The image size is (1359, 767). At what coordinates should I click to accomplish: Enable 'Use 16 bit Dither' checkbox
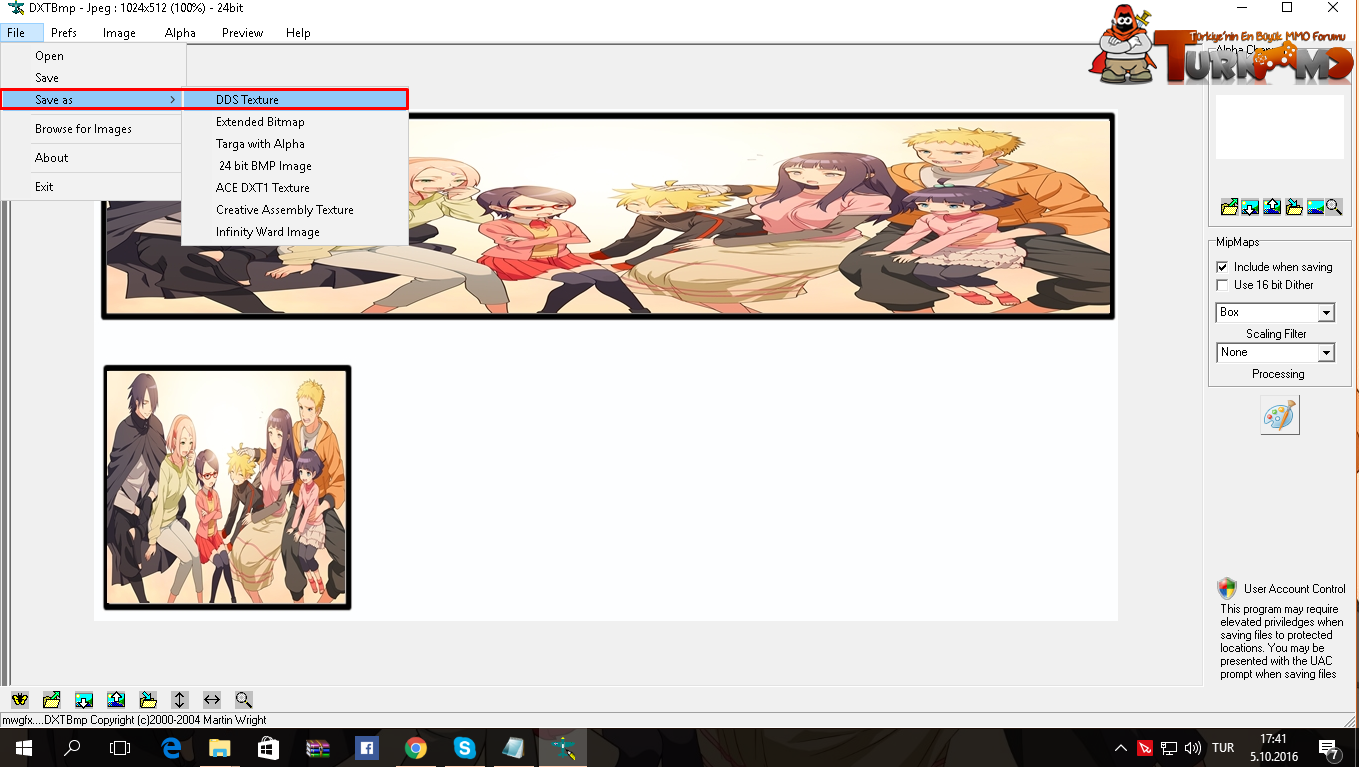[x=1222, y=285]
